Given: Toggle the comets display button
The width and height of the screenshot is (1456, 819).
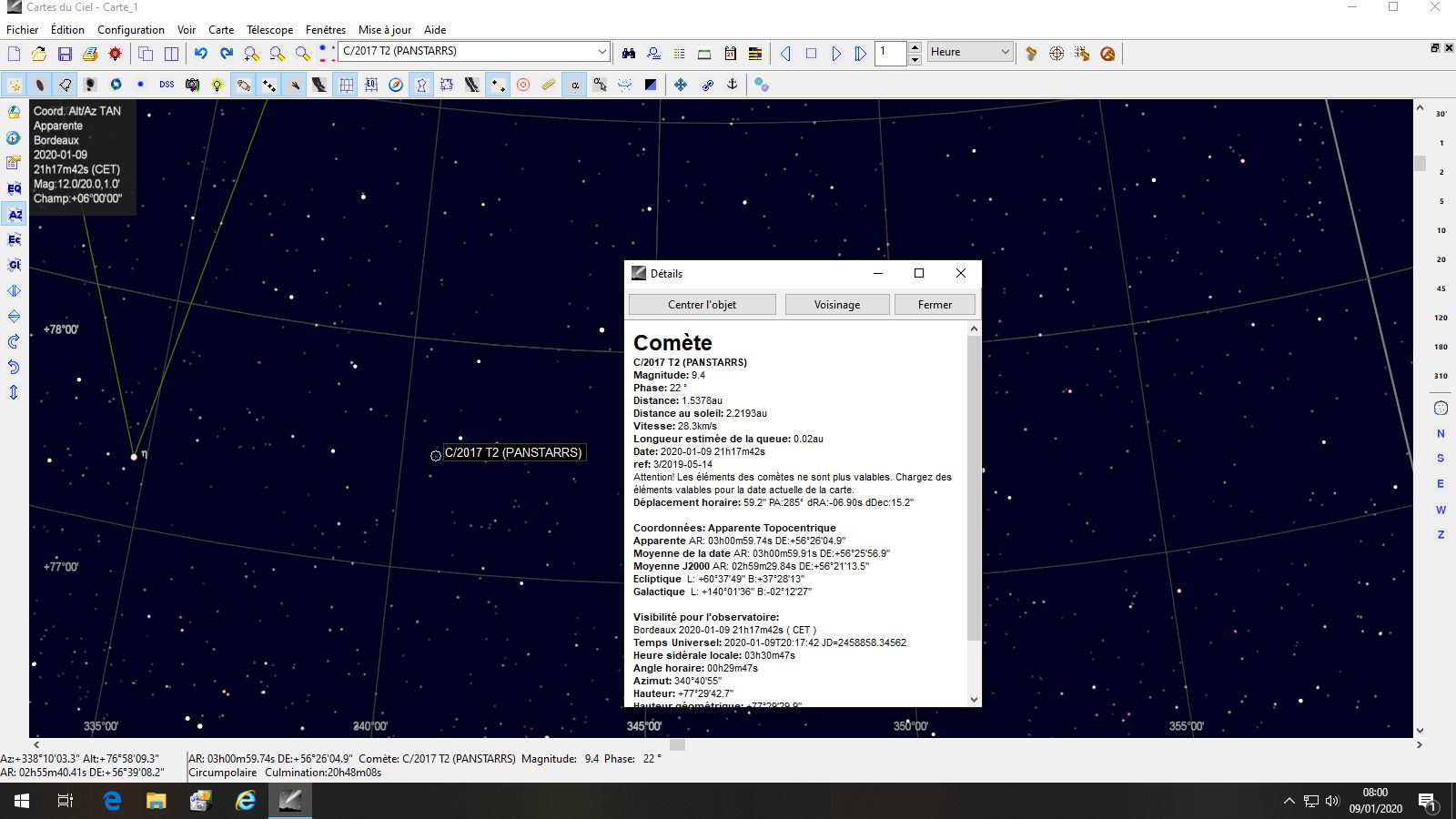Looking at the screenshot, I should point(295,85).
